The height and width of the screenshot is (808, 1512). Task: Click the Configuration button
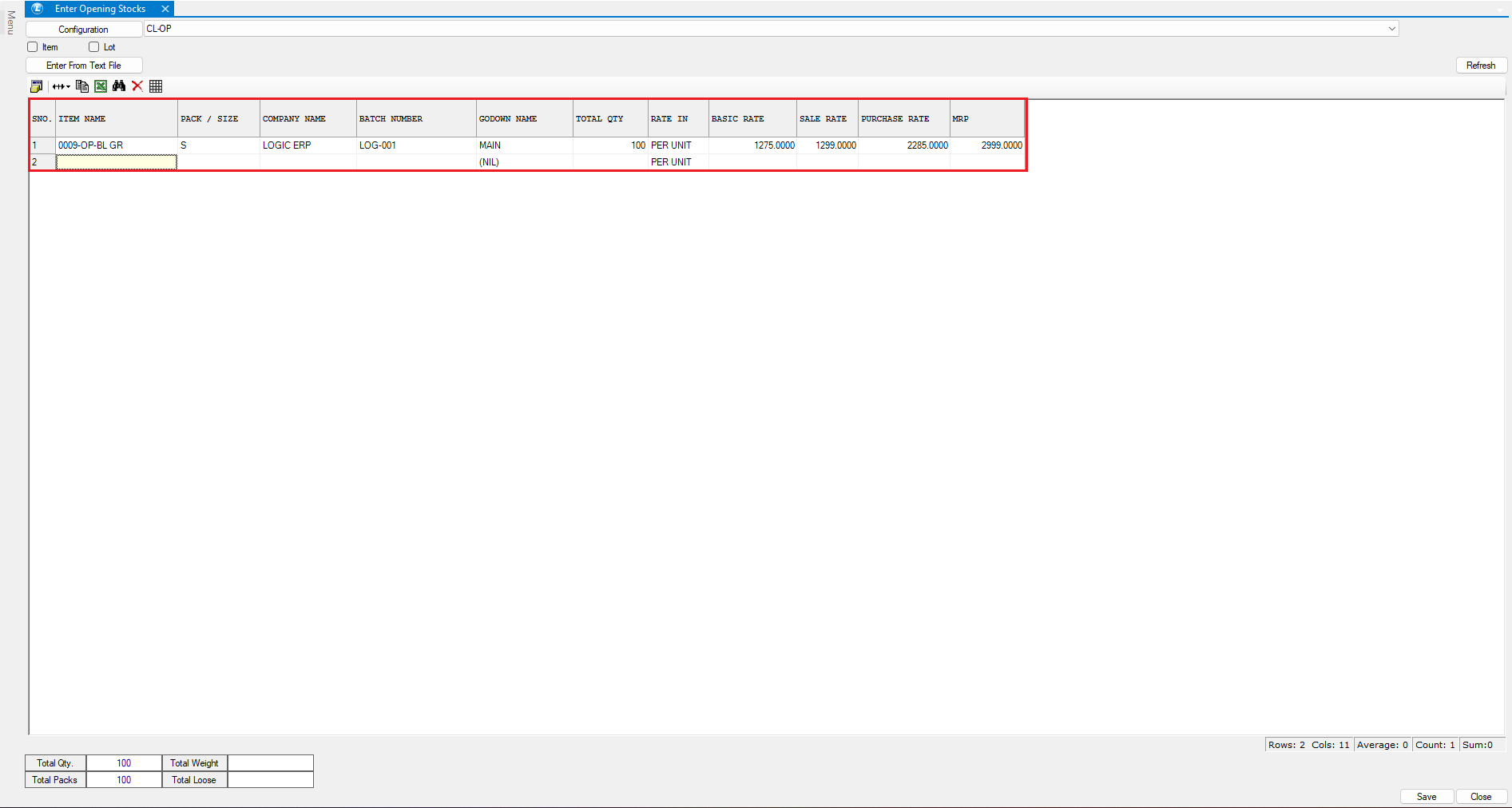(84, 30)
